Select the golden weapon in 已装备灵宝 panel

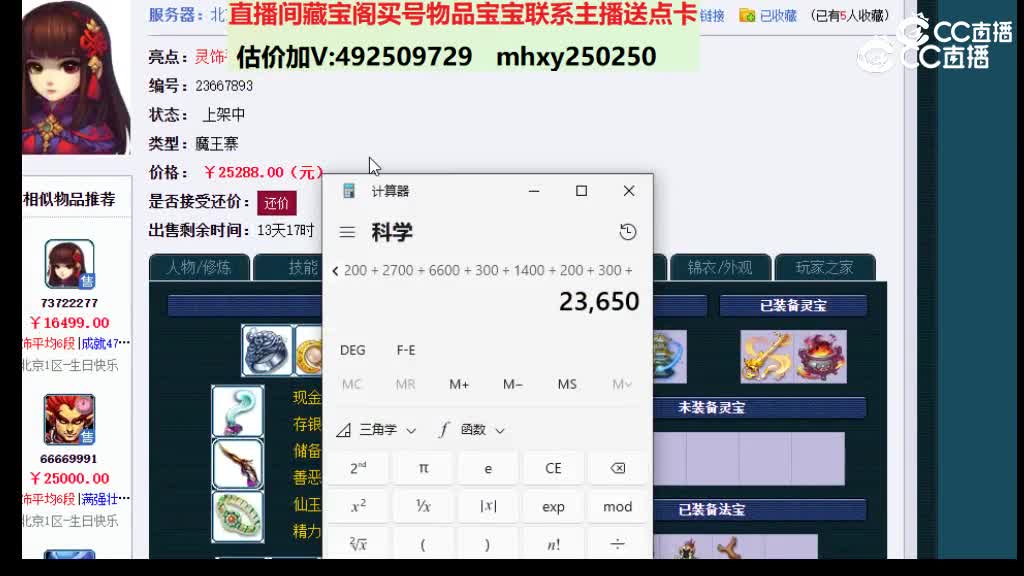coord(766,357)
